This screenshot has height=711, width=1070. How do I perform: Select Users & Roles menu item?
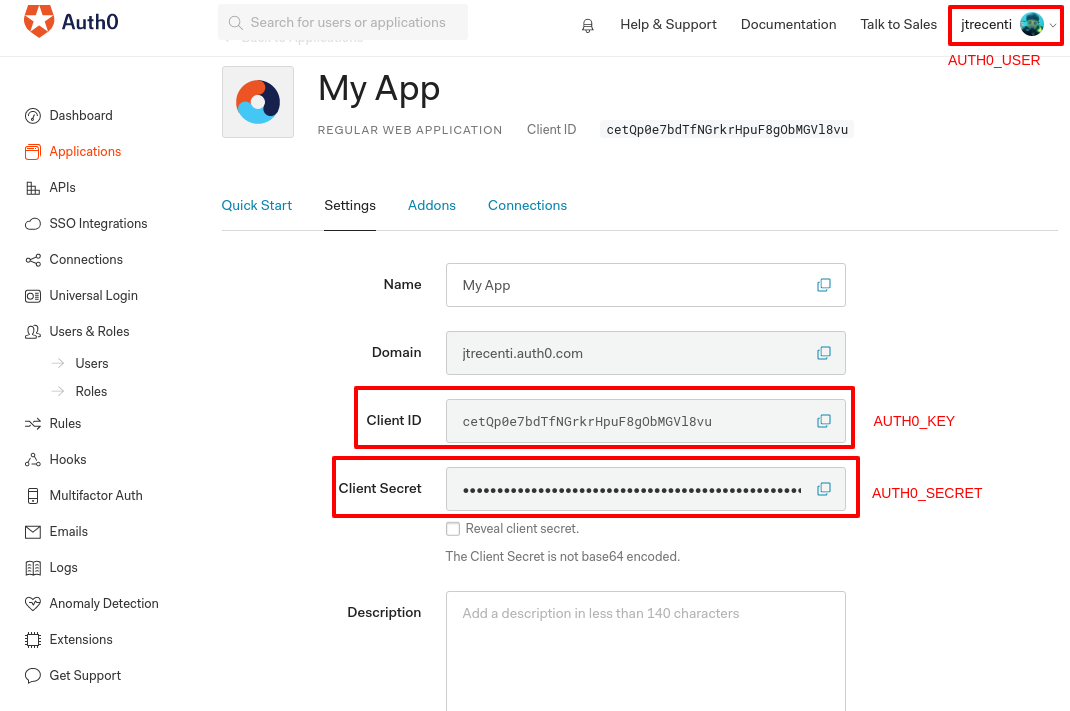[x=89, y=332]
